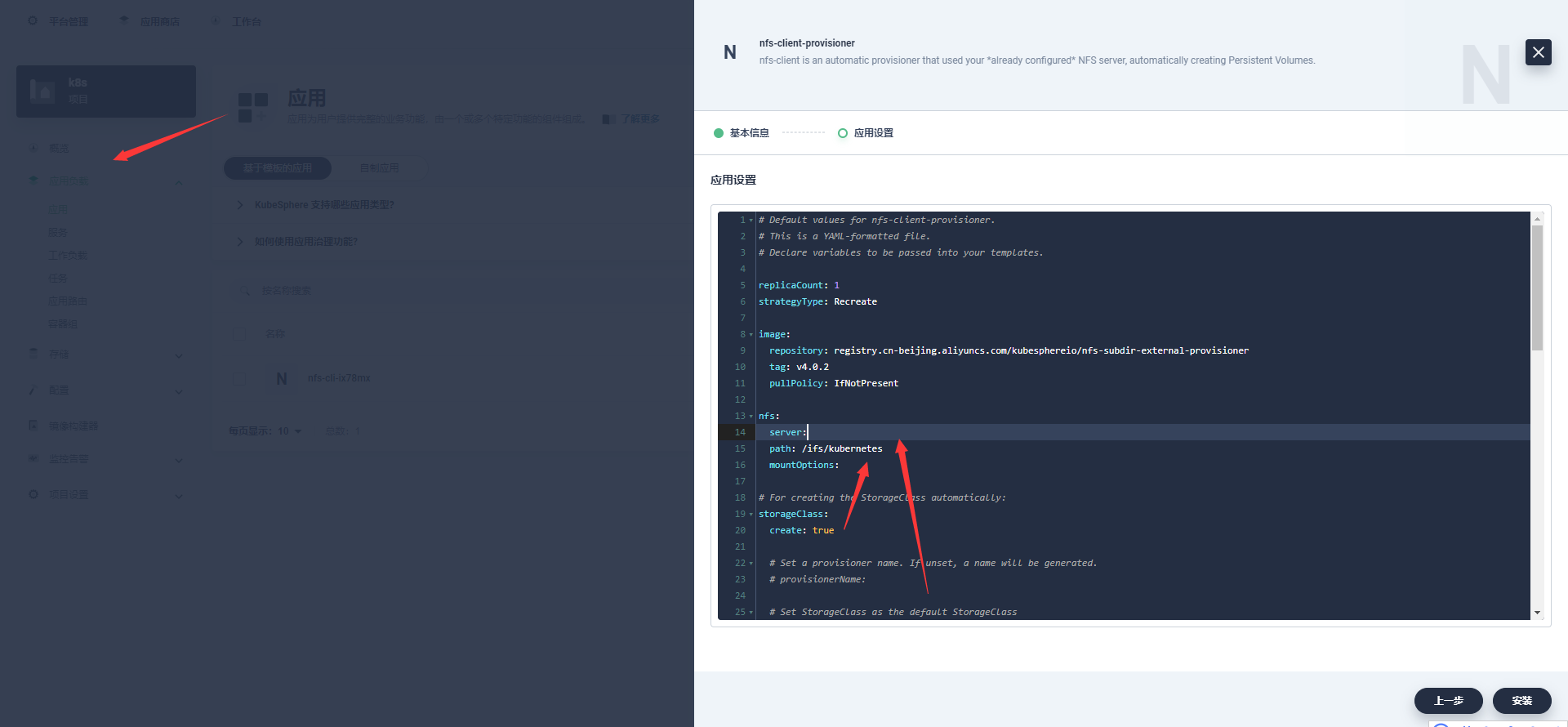Go back with the 上一步 button
This screenshot has width=1568, height=727.
coord(1448,701)
